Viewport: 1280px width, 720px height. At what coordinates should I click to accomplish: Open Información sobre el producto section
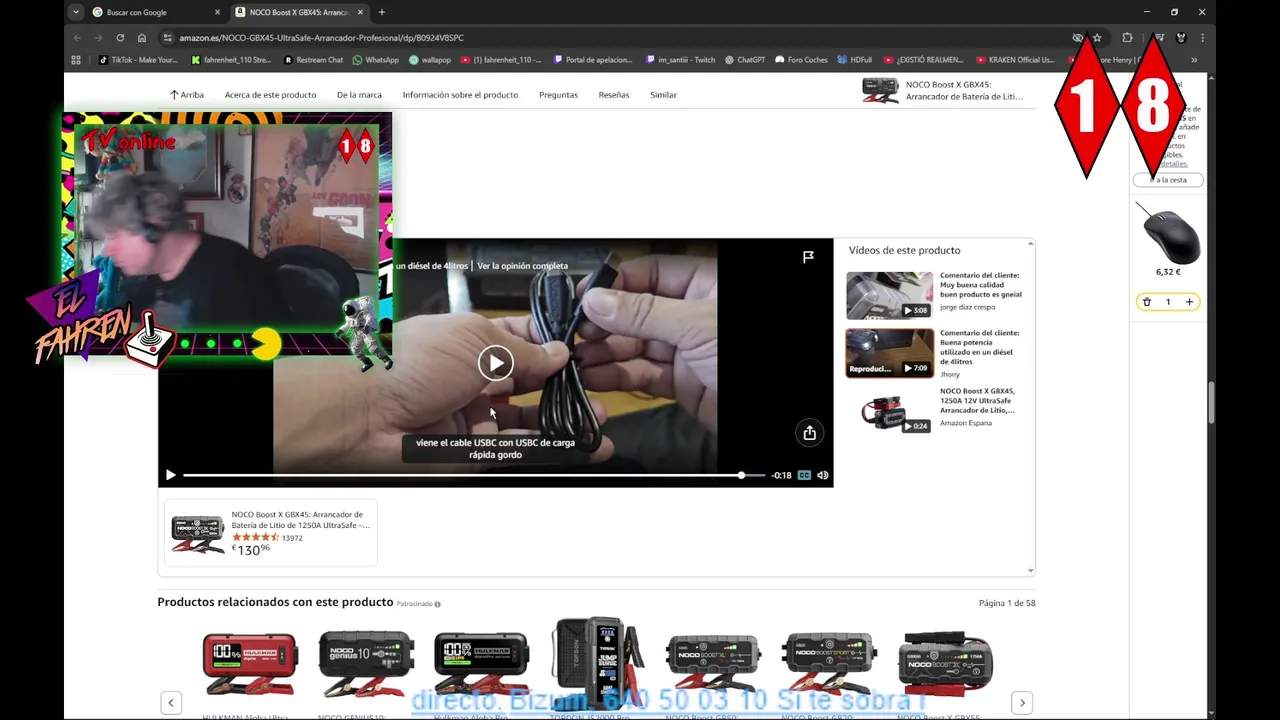pyautogui.click(x=460, y=95)
